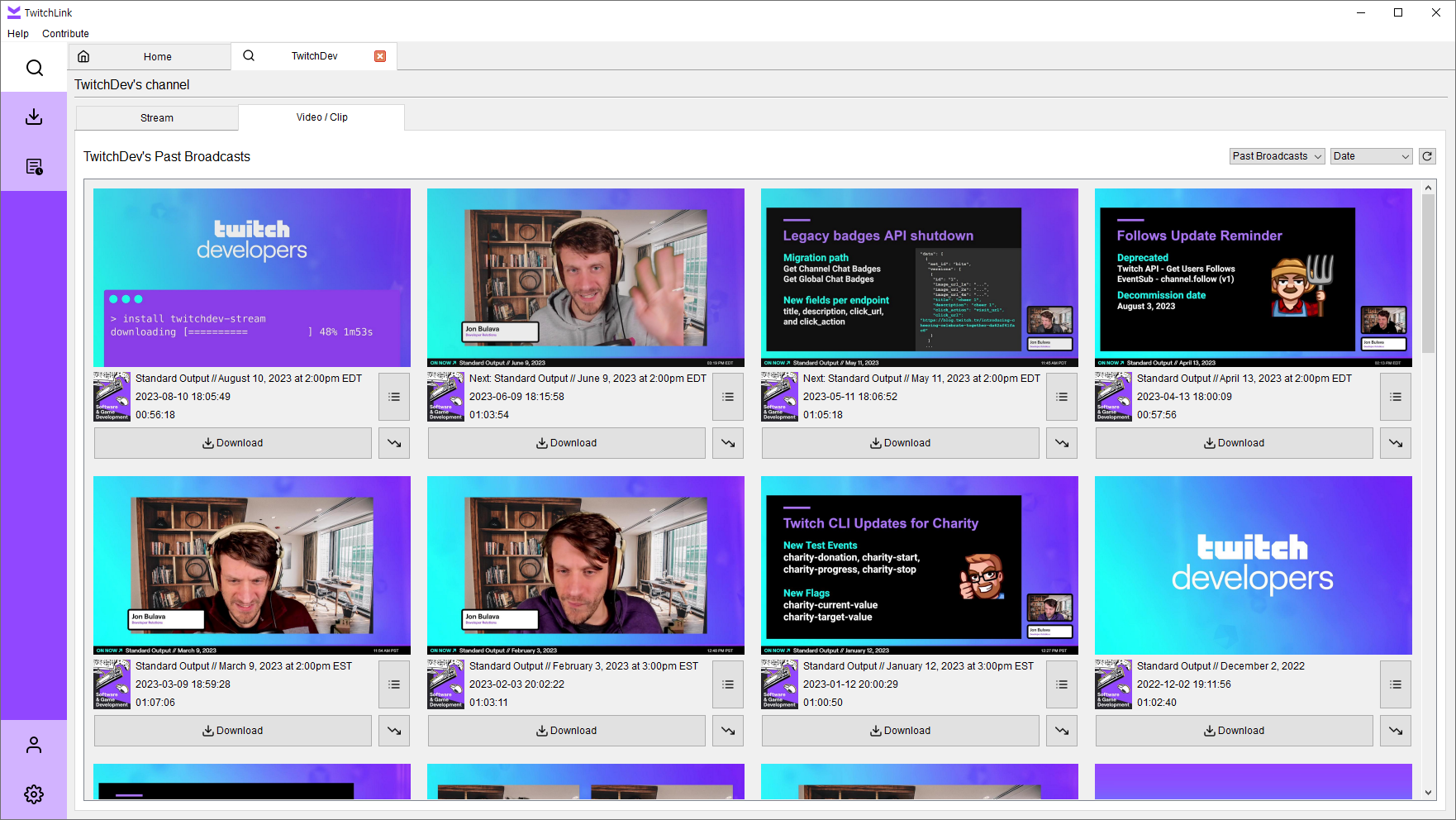This screenshot has width=1456, height=820.
Task: Select the TwitchDev tab
Action: point(314,56)
